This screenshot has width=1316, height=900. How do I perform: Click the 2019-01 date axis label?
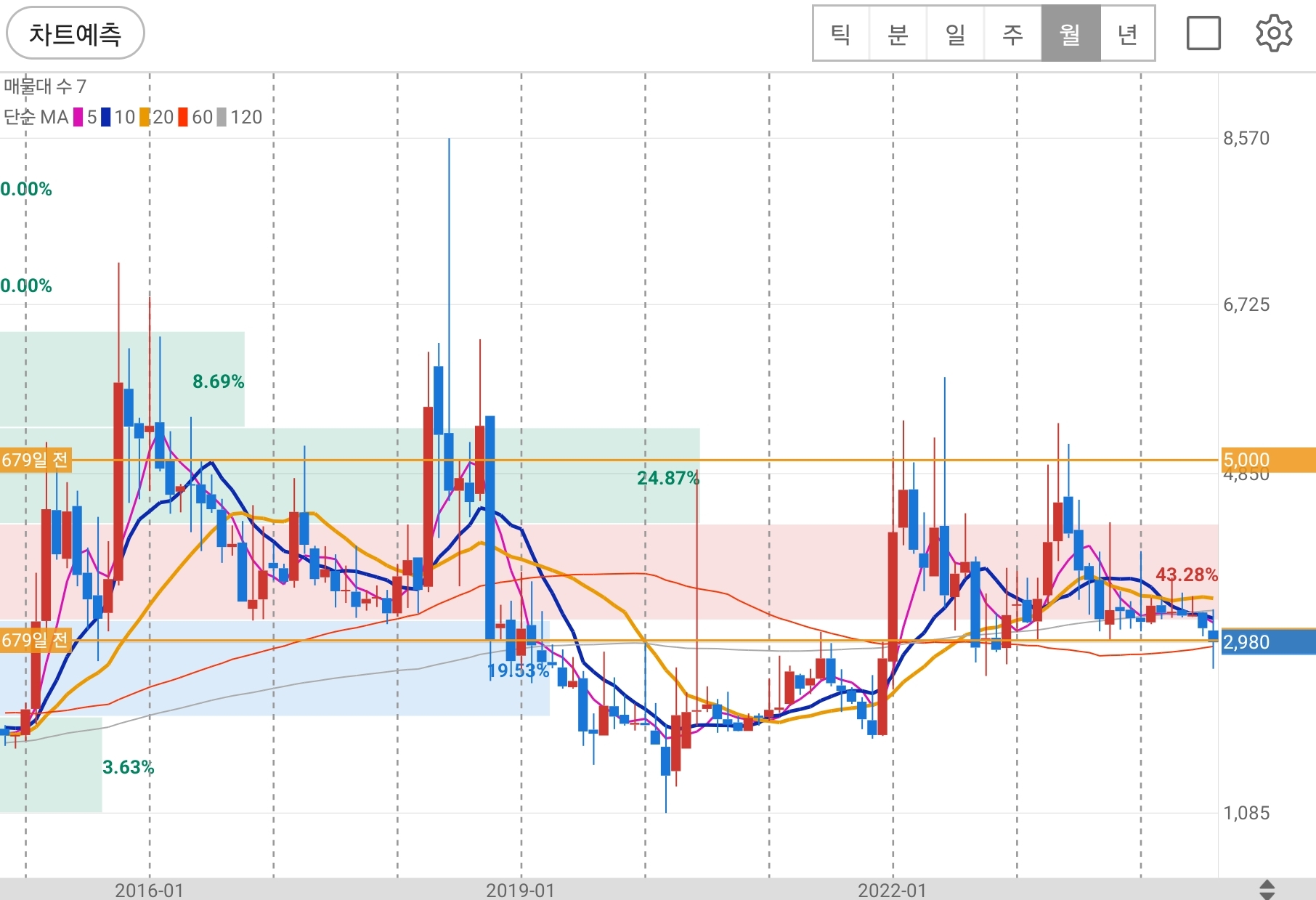coord(520,890)
